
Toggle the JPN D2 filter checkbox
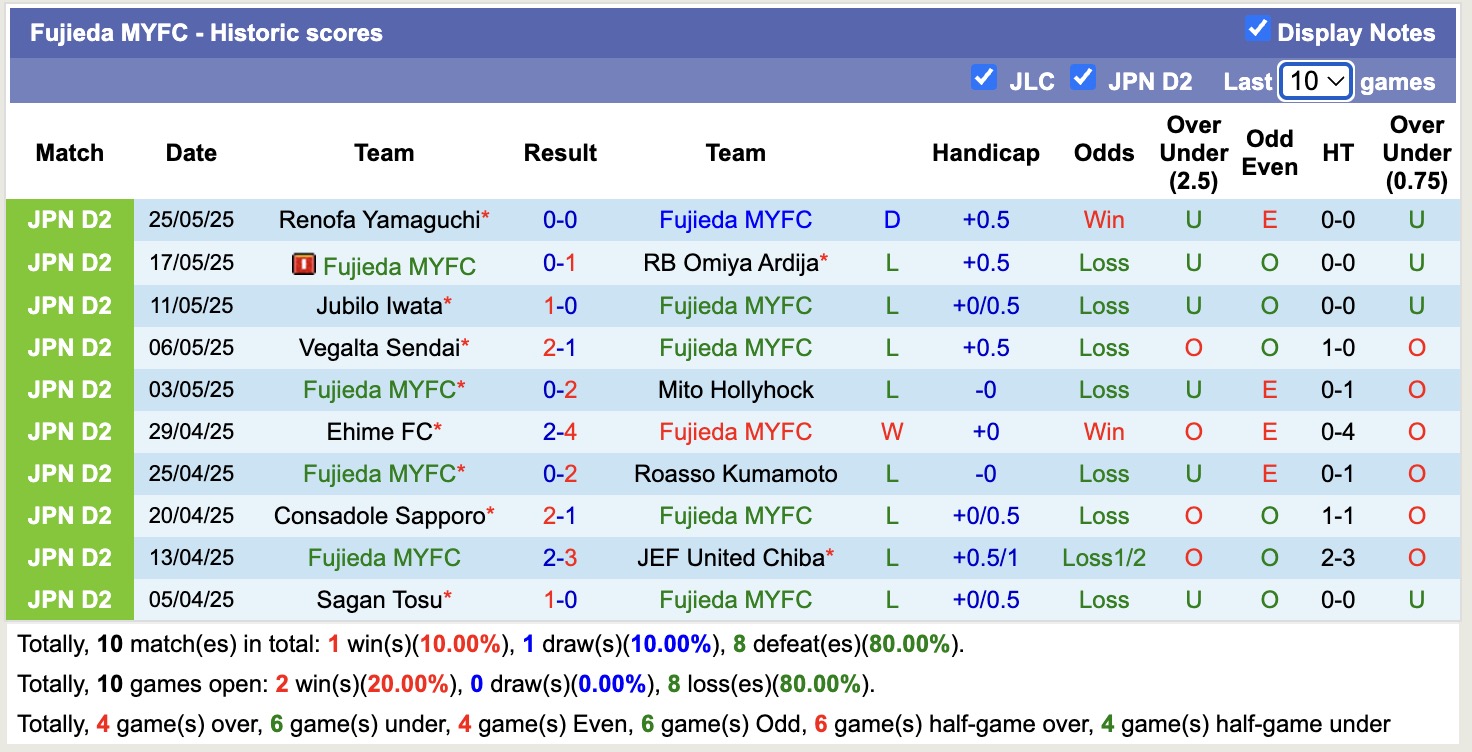[x=1083, y=76]
